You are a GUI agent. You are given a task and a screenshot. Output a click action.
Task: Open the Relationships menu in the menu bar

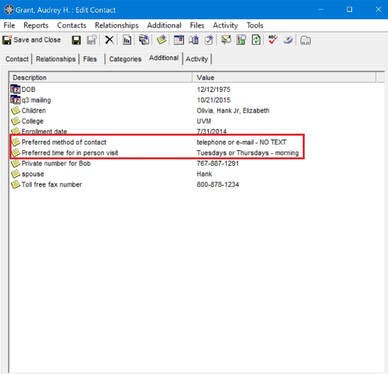click(x=117, y=25)
